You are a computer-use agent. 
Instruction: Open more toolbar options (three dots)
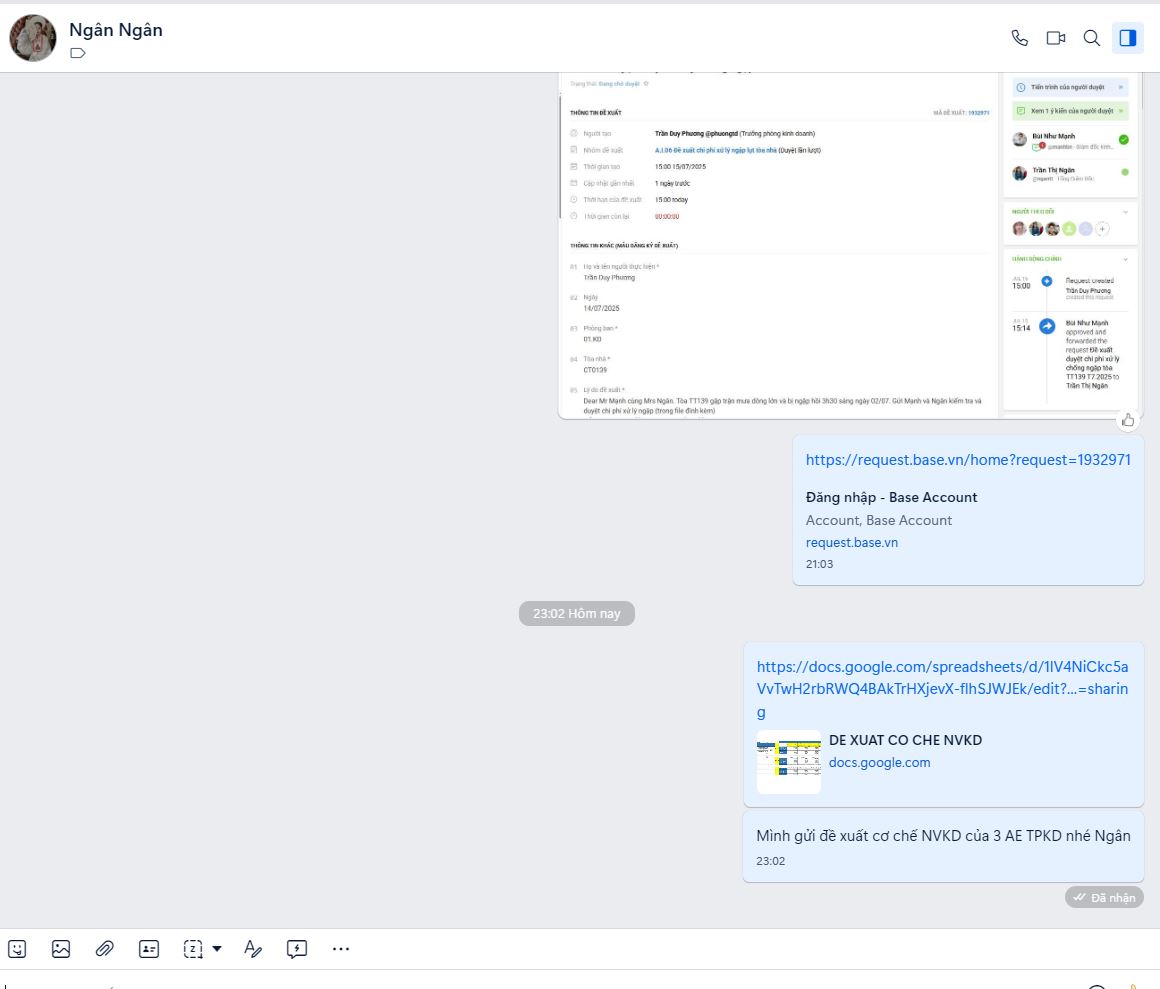coord(341,949)
